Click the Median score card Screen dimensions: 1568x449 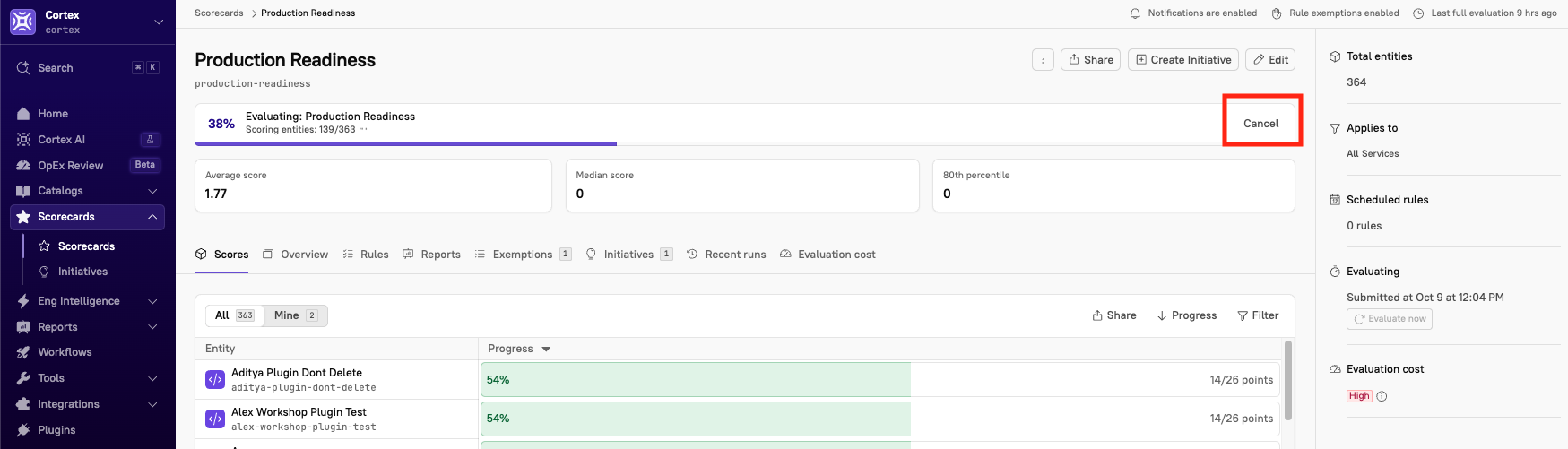[742, 186]
